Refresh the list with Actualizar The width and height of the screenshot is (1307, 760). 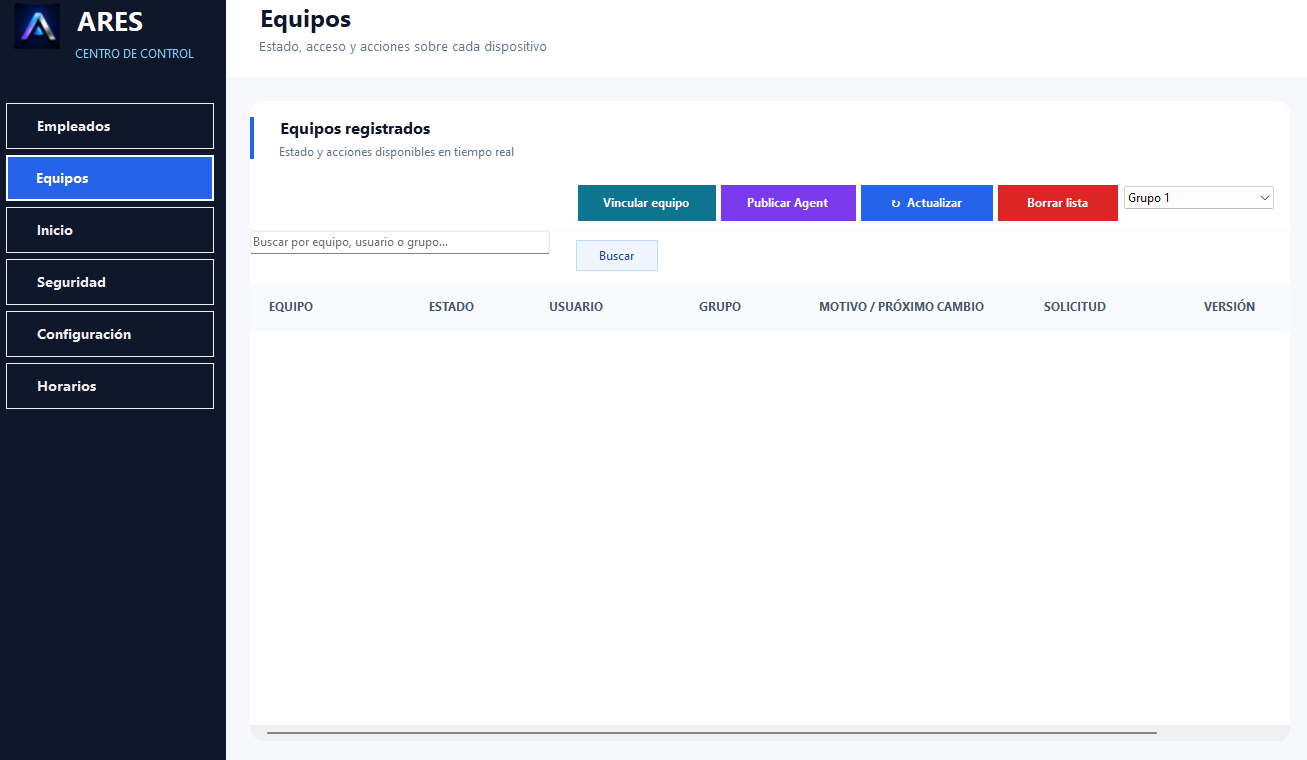coord(927,203)
